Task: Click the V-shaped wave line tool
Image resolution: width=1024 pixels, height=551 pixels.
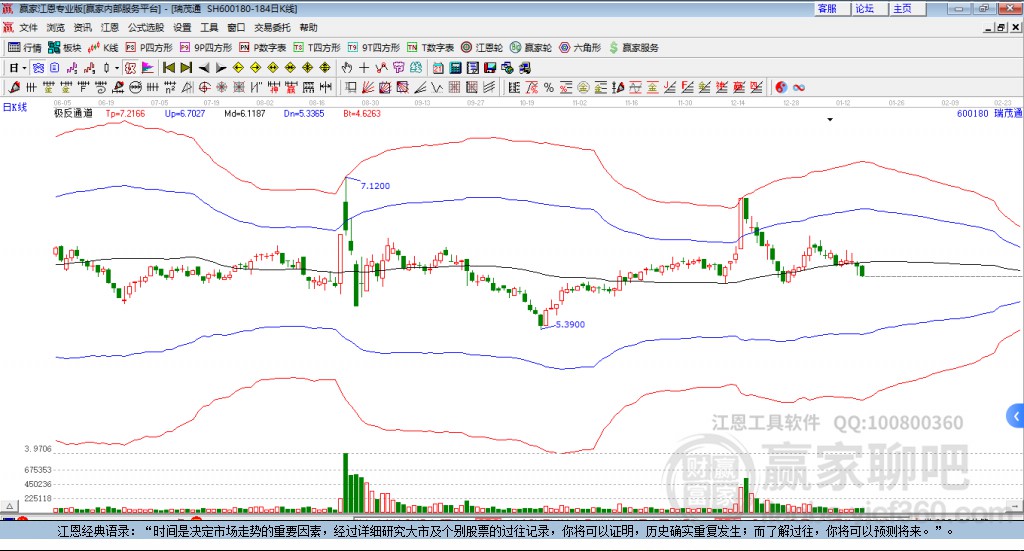Action: pyautogui.click(x=436, y=87)
